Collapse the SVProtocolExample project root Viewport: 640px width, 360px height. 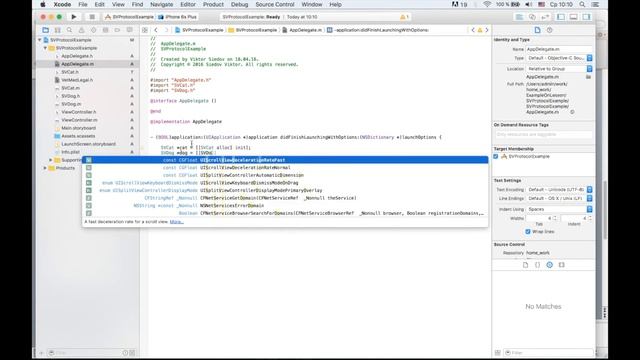pyautogui.click(x=40, y=40)
